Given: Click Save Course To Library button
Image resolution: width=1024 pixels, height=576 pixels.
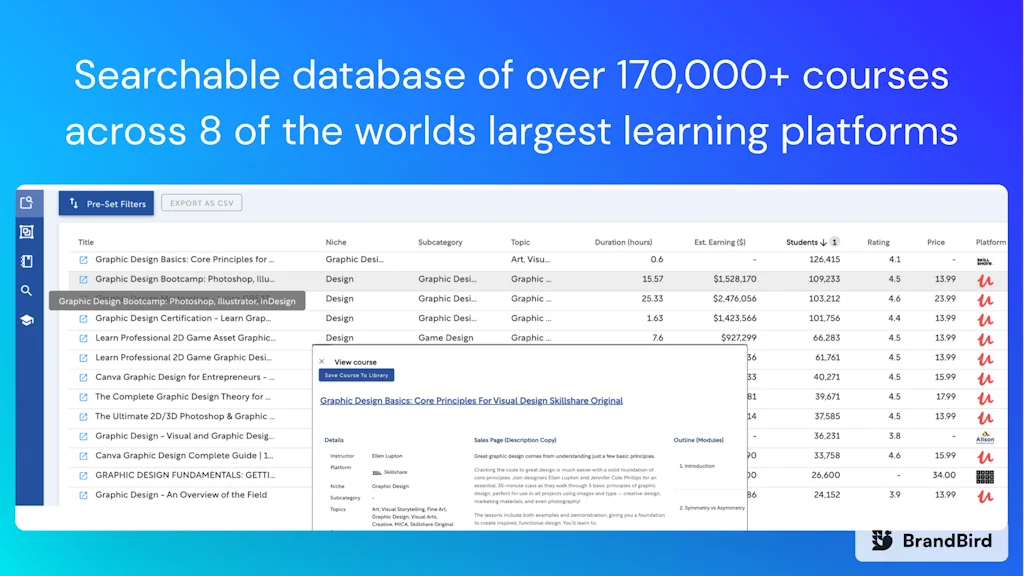Looking at the screenshot, I should tap(357, 376).
